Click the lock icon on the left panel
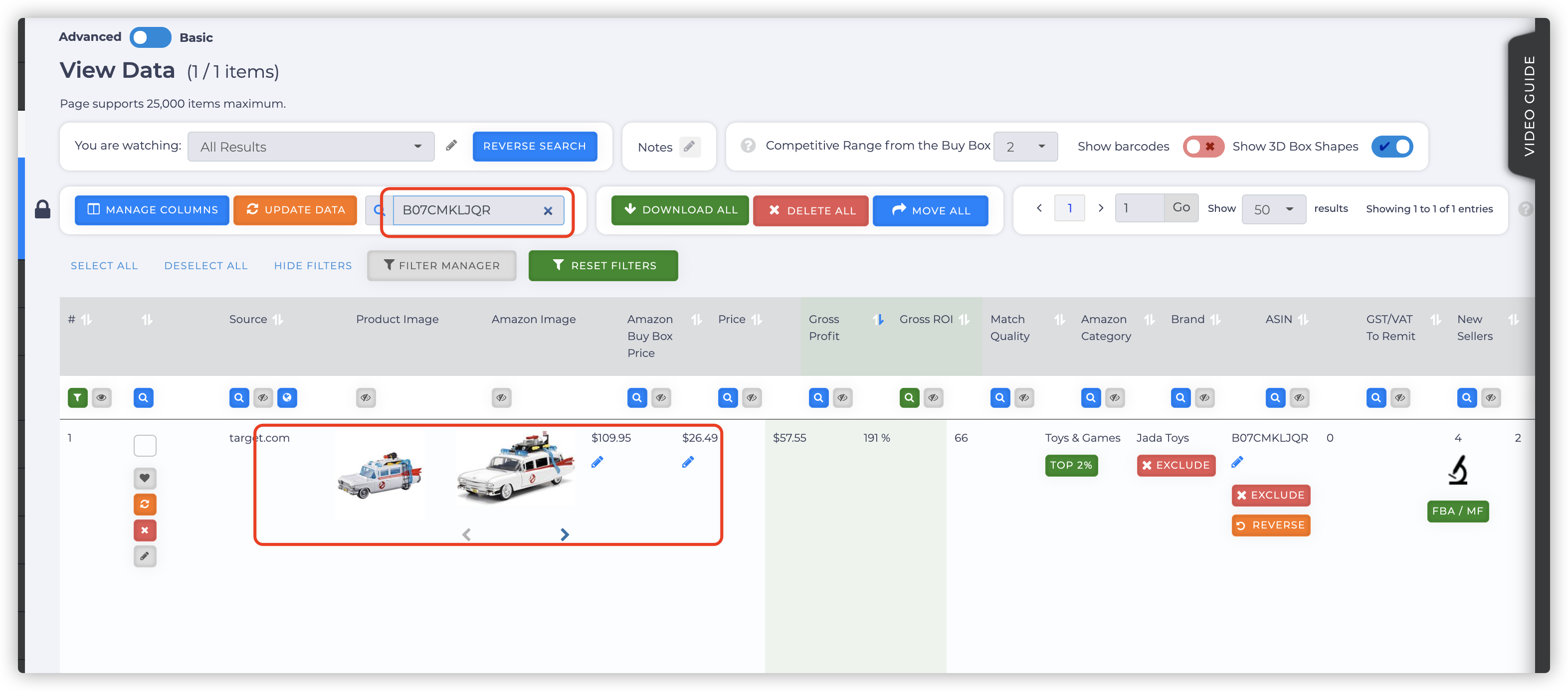1568x691 pixels. tap(42, 209)
